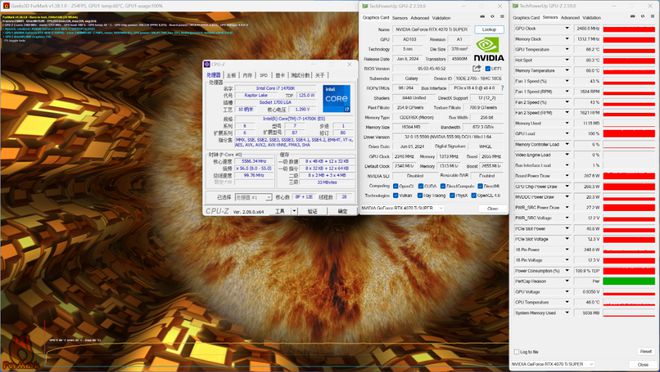Switch to Advanced tab in Graphics Card window

[x=420, y=18]
